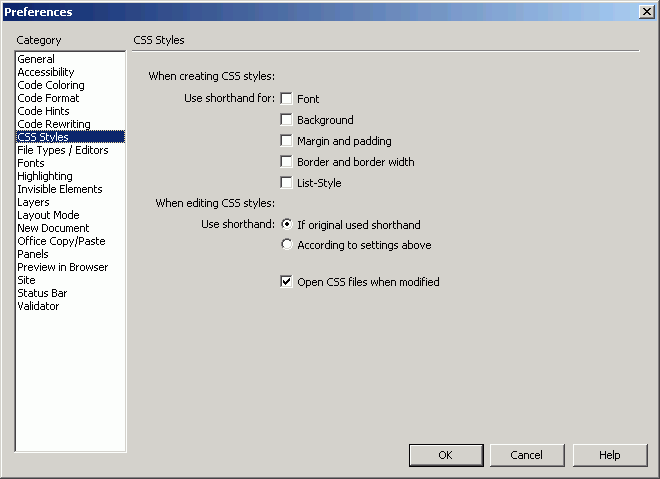
Task: Enable Background shorthand checkbox
Action: 286,120
